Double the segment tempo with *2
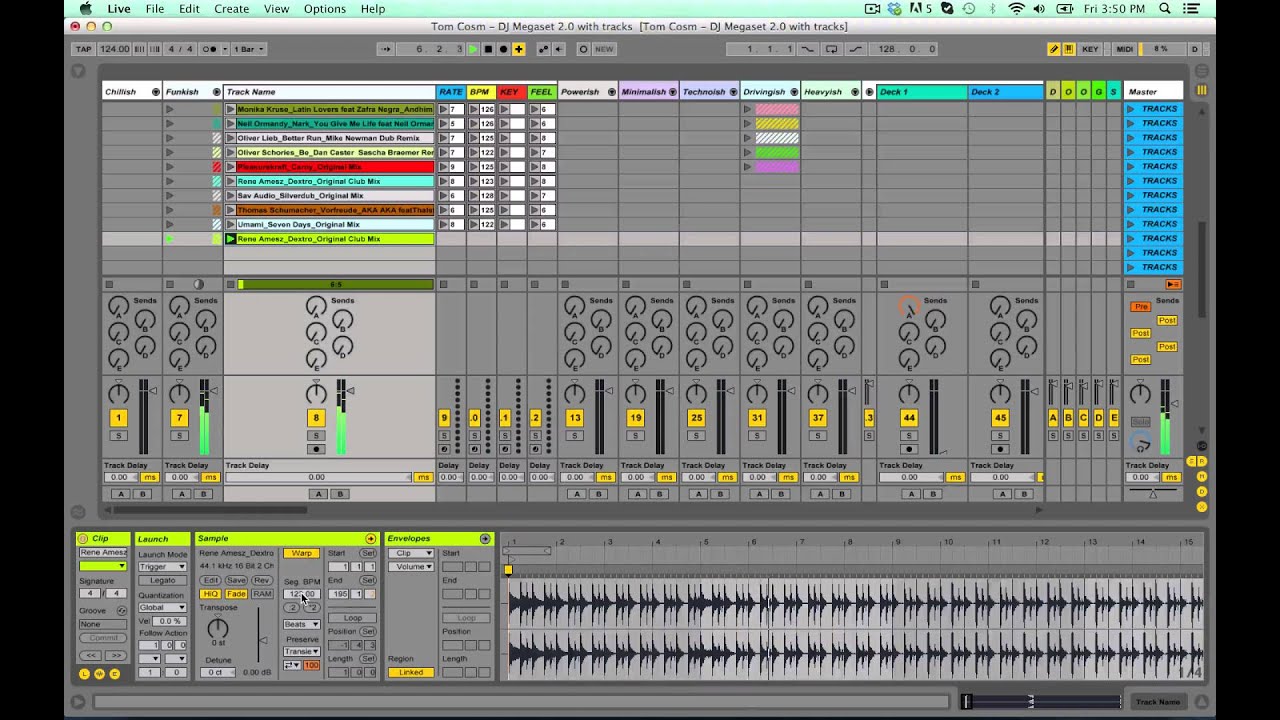The width and height of the screenshot is (1280, 720). (x=311, y=607)
